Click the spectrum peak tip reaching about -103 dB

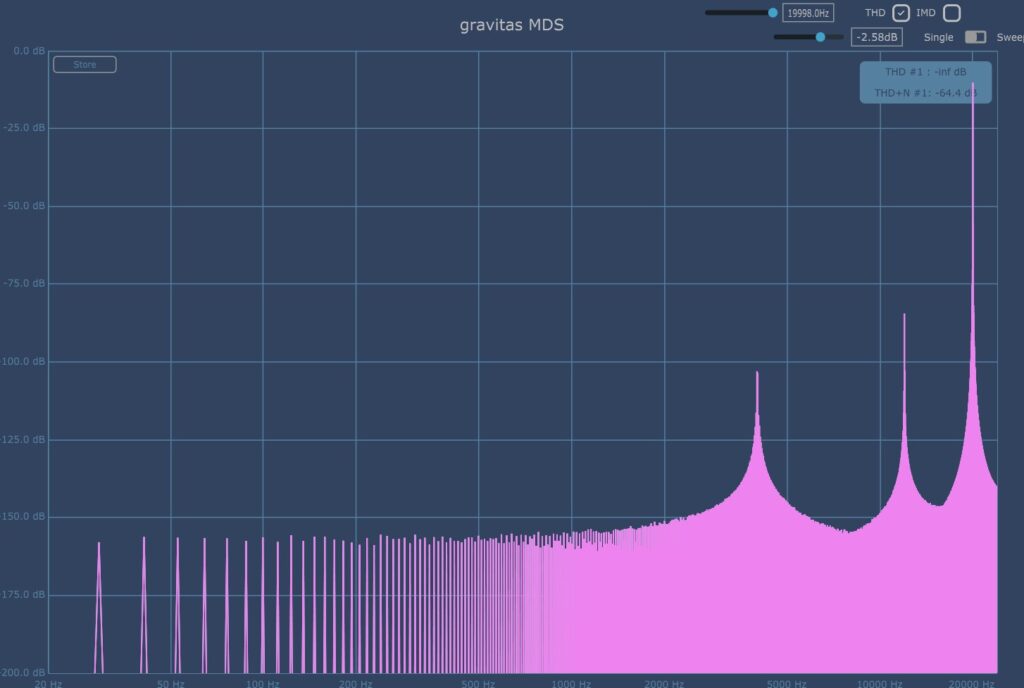pos(757,374)
